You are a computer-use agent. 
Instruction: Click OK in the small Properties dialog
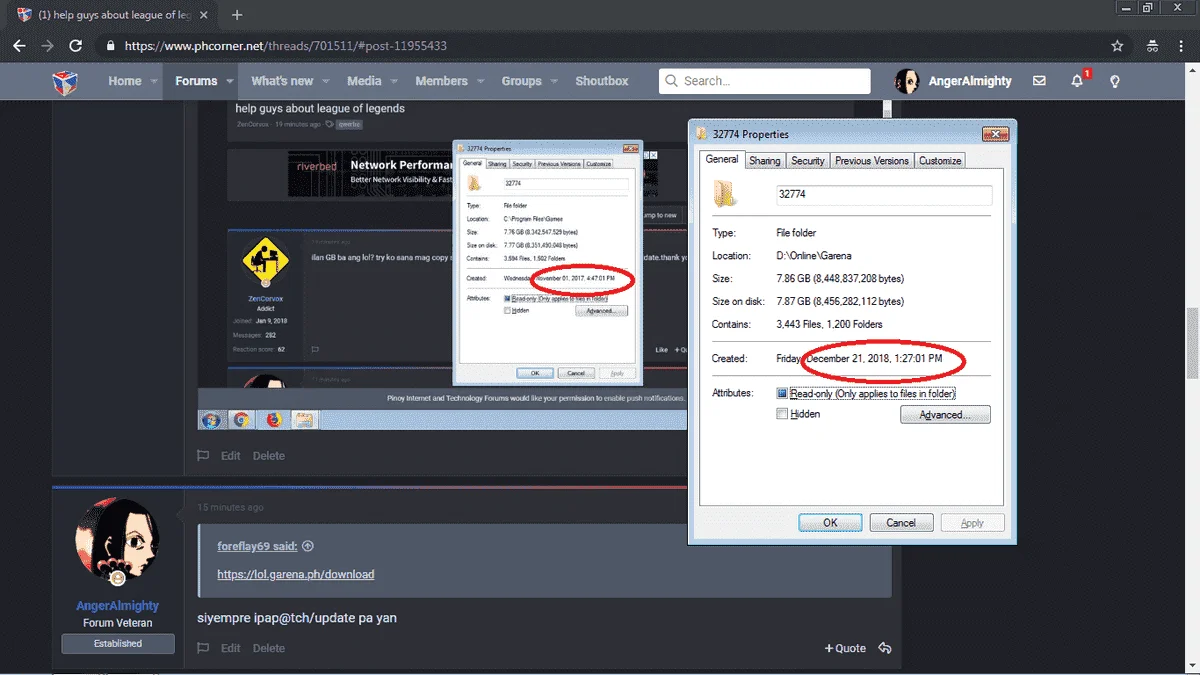tap(535, 373)
